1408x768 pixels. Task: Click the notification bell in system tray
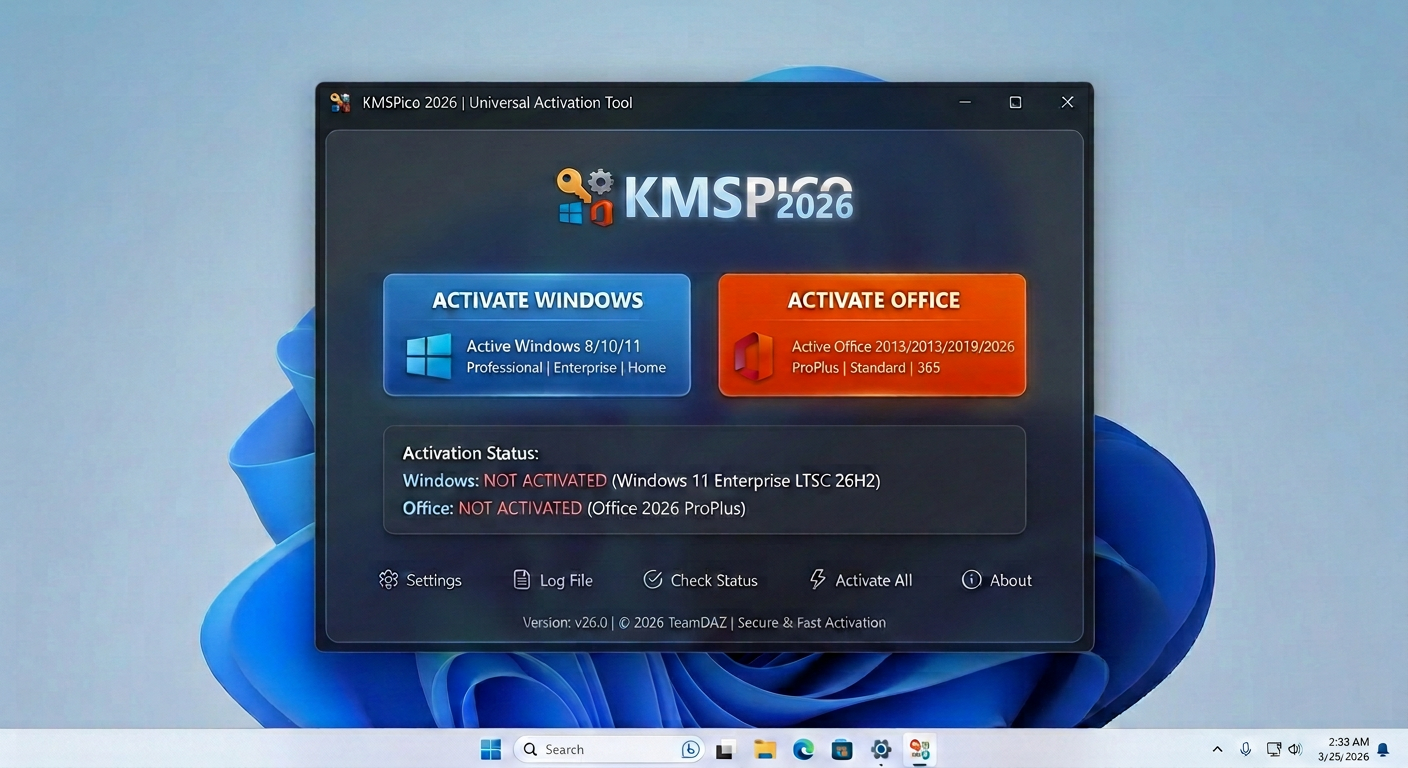[x=1382, y=748]
